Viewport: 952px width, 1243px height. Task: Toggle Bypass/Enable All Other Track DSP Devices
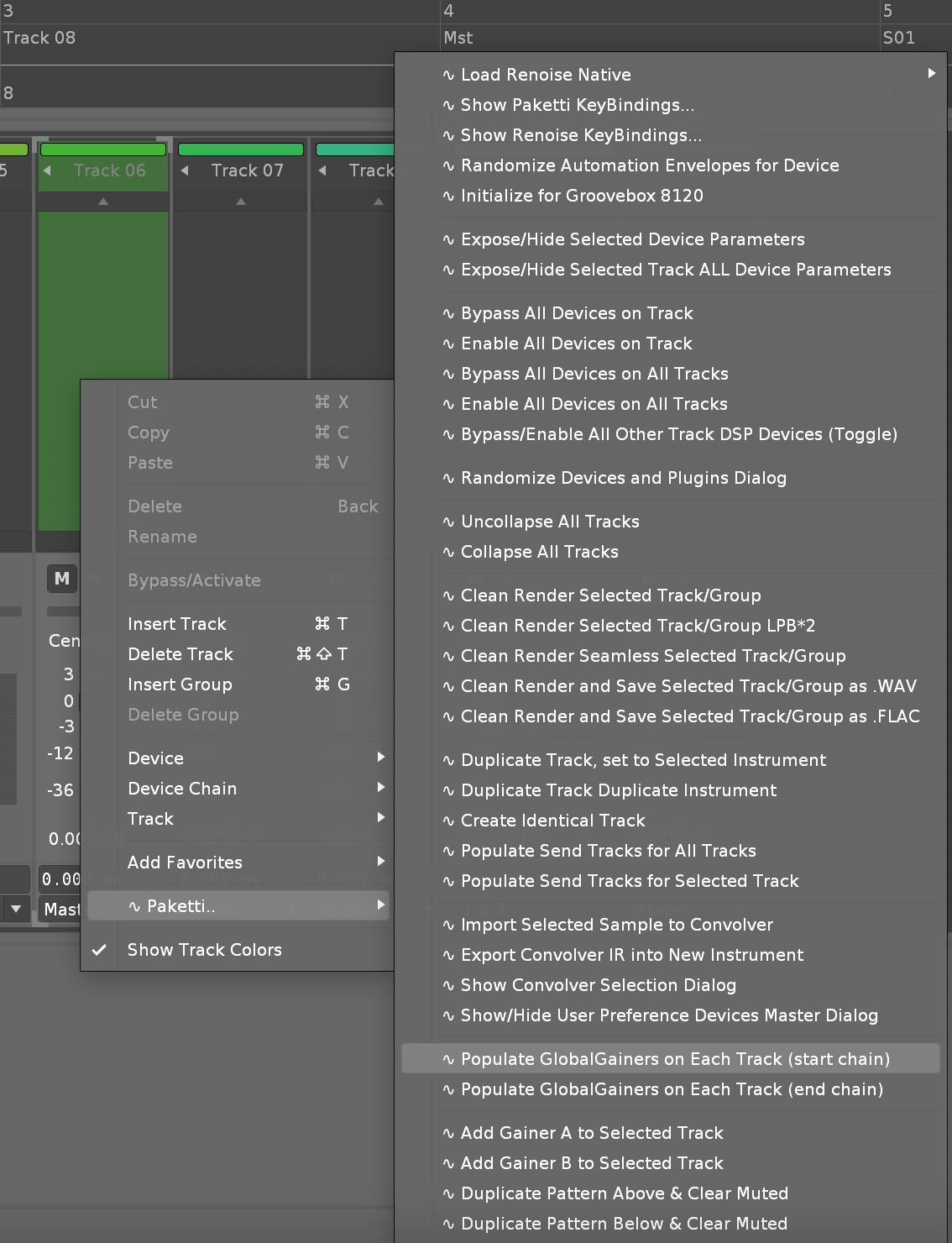[678, 434]
